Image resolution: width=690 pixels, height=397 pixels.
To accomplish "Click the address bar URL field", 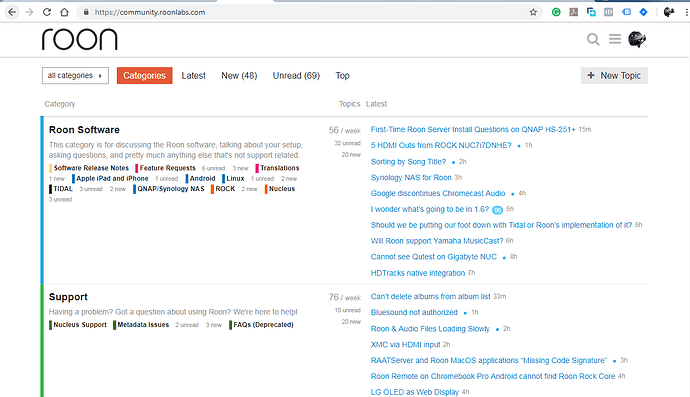I will 304,12.
